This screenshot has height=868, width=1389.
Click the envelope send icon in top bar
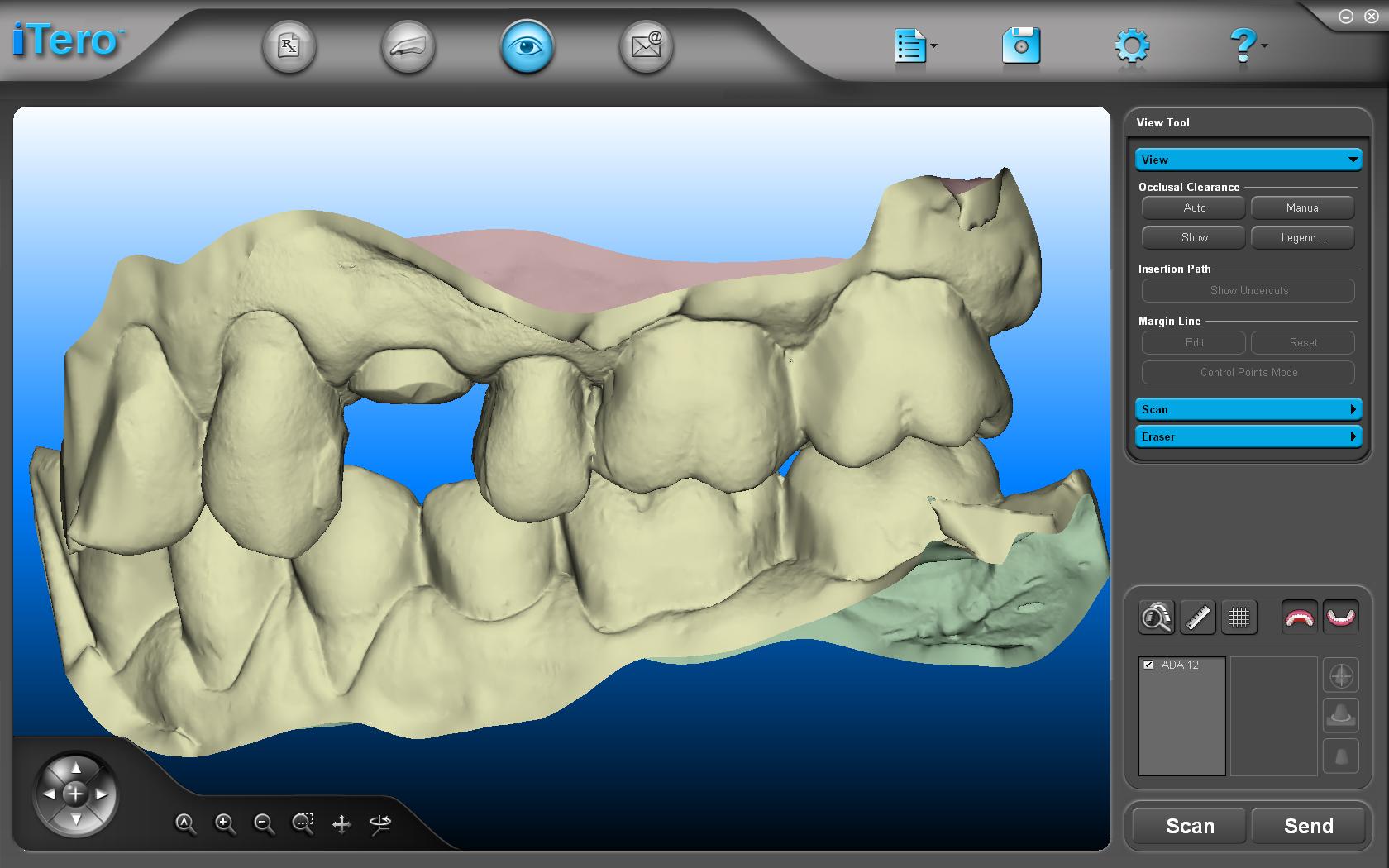[x=646, y=46]
